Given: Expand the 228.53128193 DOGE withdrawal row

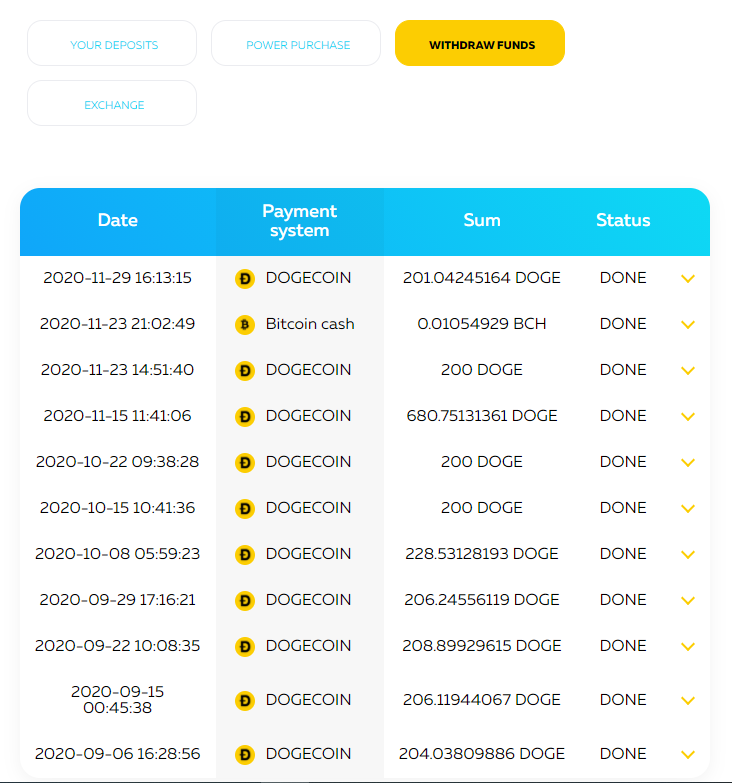Looking at the screenshot, I should coord(687,555).
